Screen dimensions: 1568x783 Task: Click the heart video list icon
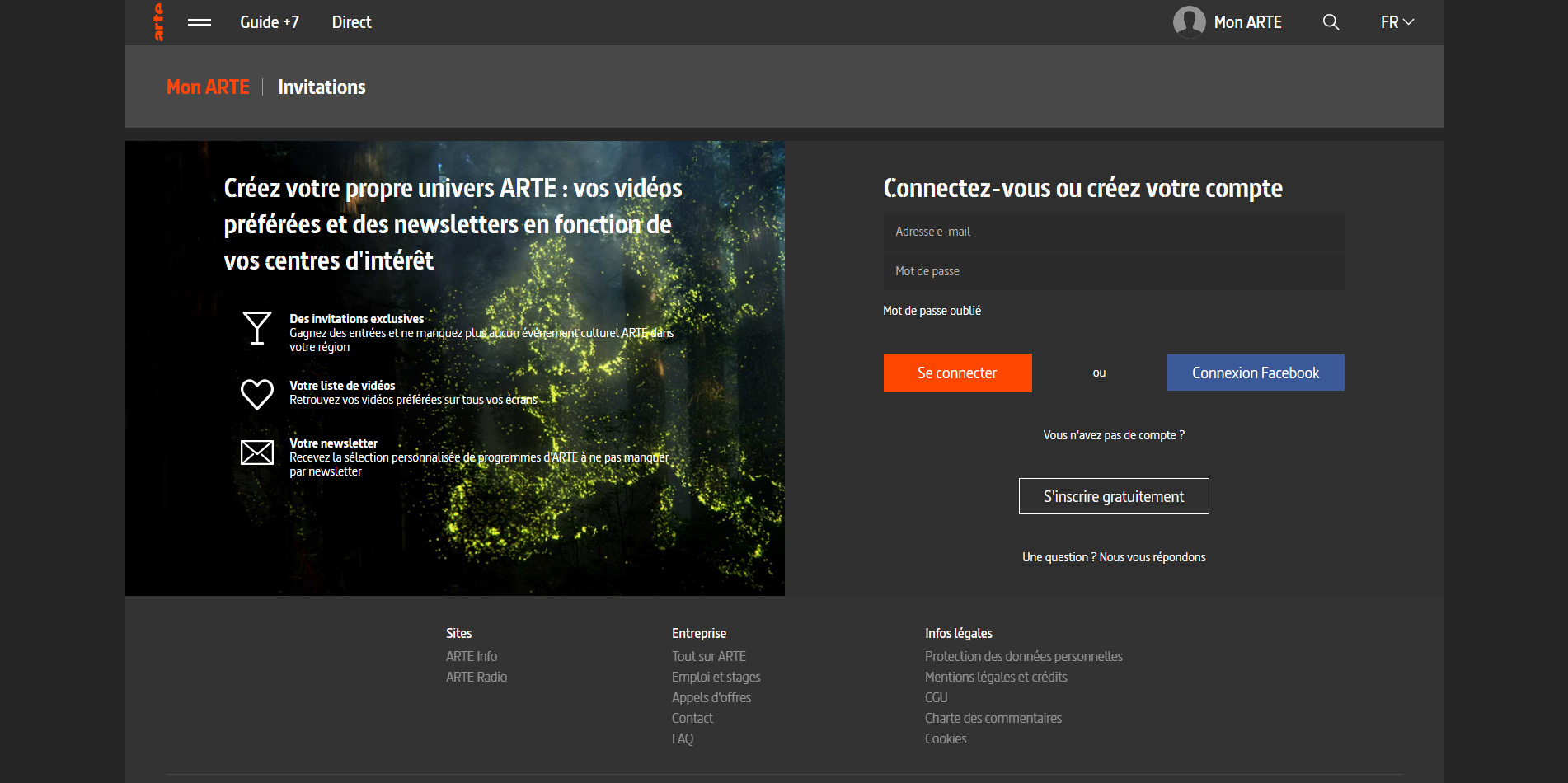click(x=257, y=394)
